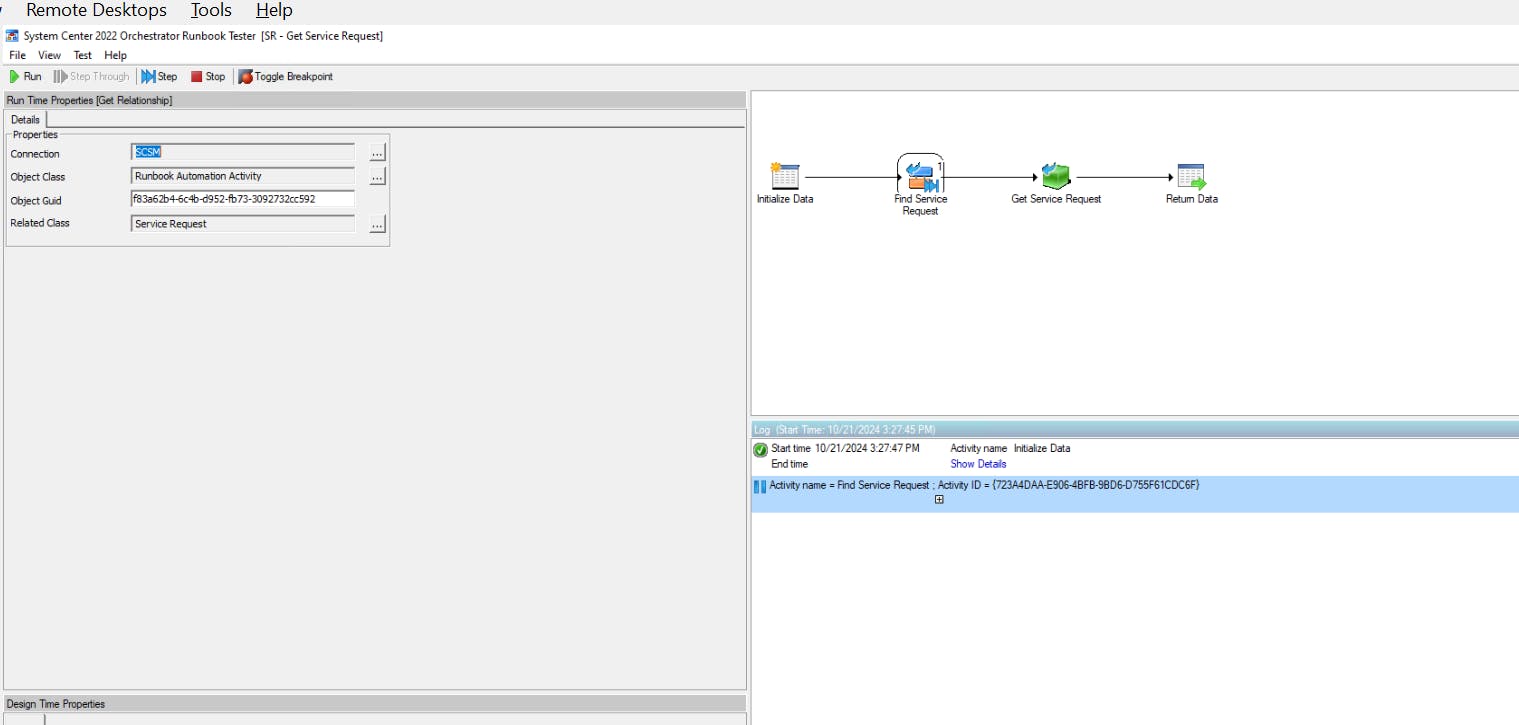Select the Get Service Request activity icon
This screenshot has width=1519, height=725.
click(x=1056, y=176)
